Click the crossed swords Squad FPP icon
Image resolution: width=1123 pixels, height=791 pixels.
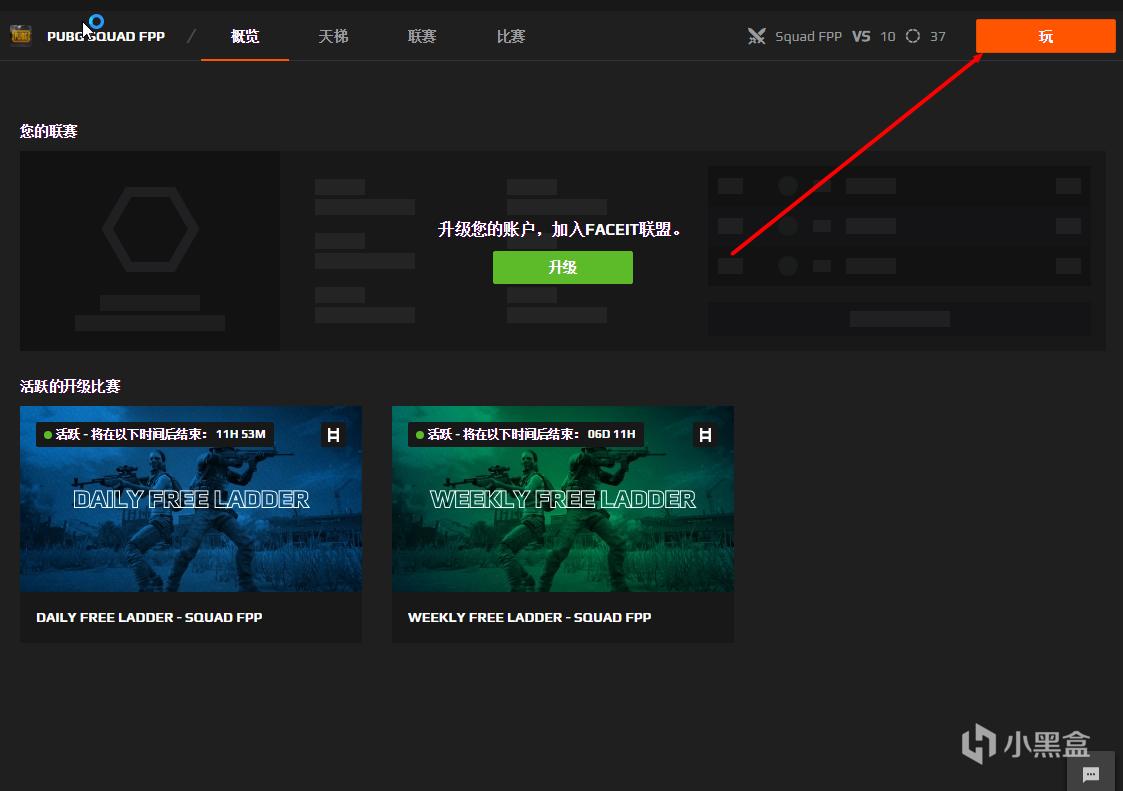(x=756, y=36)
